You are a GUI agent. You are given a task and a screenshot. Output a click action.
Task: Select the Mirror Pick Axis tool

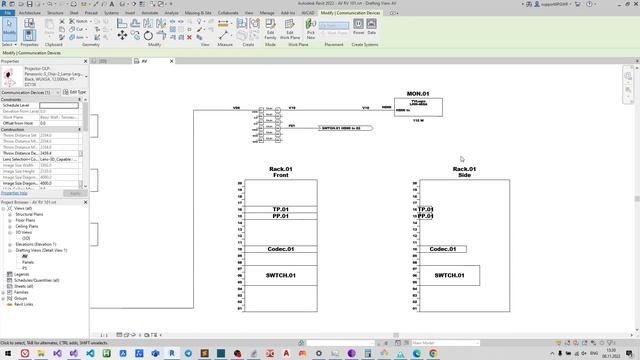148,23
